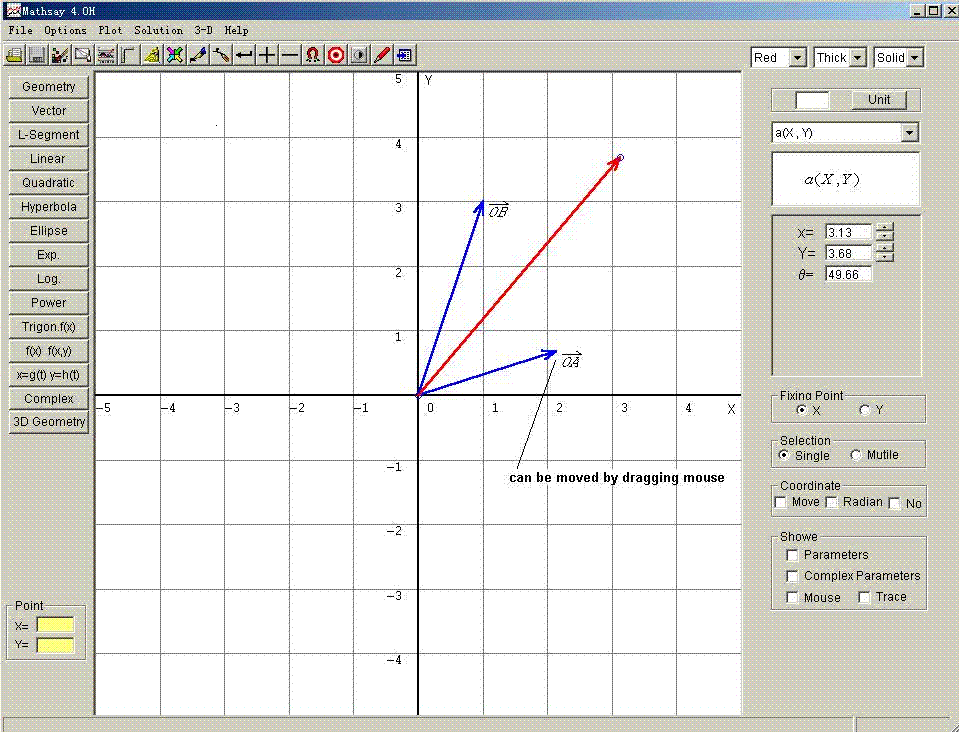Click the empty field beside Unit
Screen dimensions: 959x732
point(812,100)
